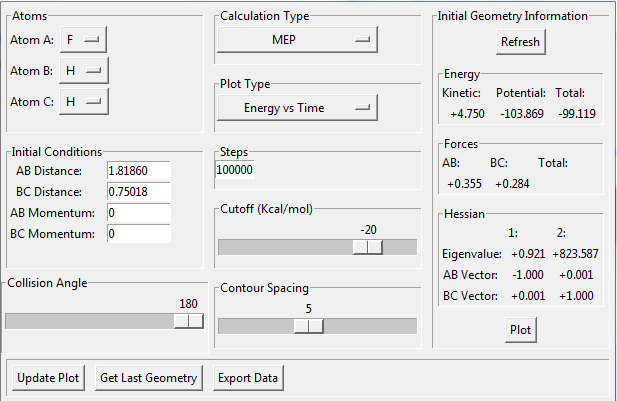Focus the BC Momentum field

point(138,234)
